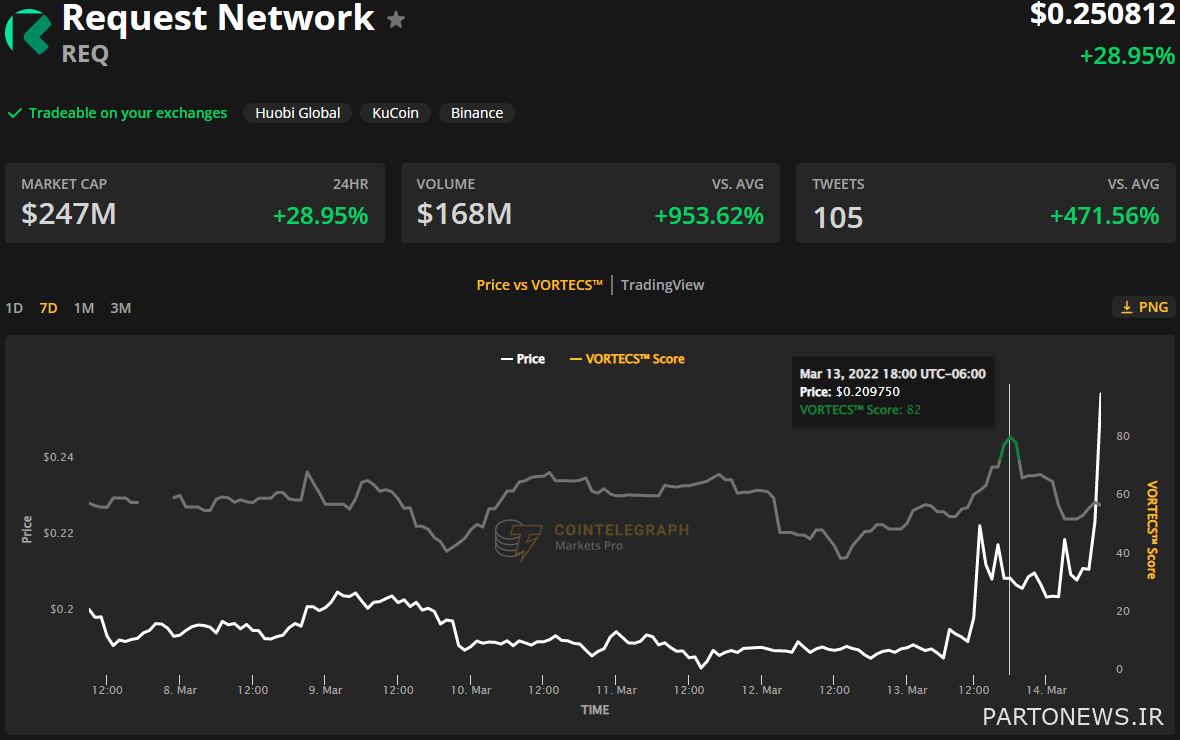Screen dimensions: 1180x740
Task: Click the 8. Mar date on time axis
Action: point(180,690)
